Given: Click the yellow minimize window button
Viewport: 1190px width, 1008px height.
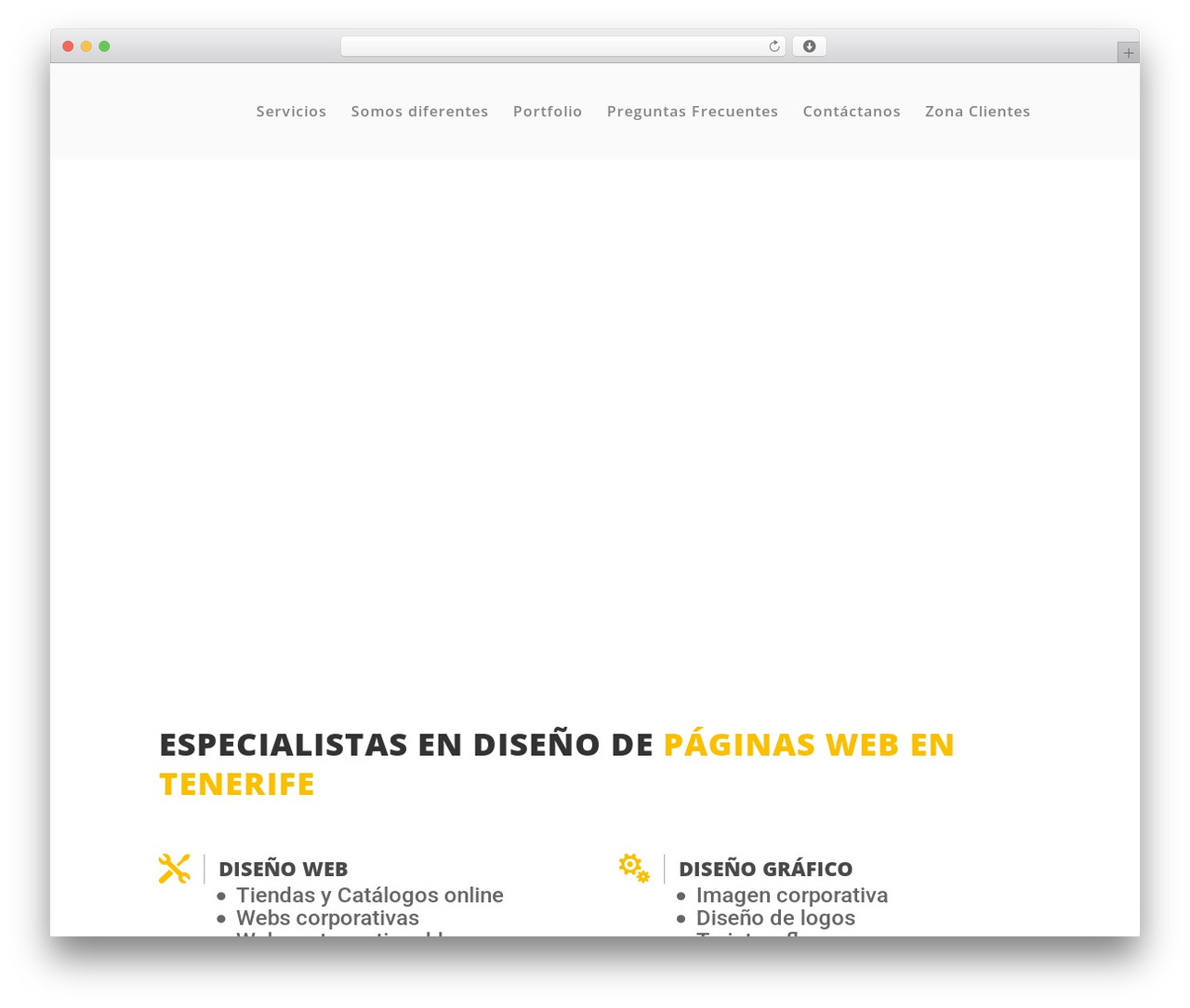Looking at the screenshot, I should click(86, 46).
